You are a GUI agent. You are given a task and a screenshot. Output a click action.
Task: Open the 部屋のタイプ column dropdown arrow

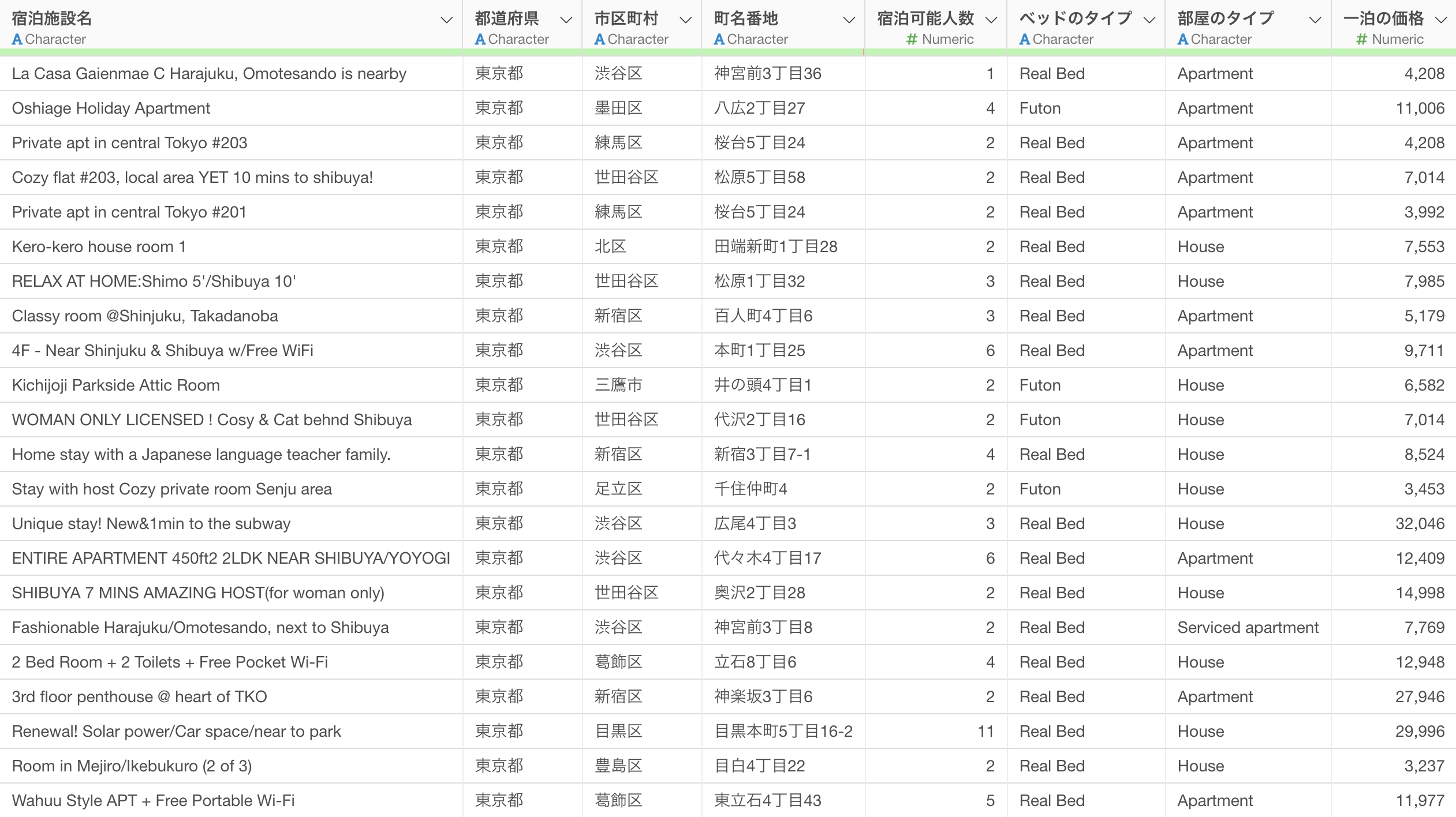point(1315,20)
